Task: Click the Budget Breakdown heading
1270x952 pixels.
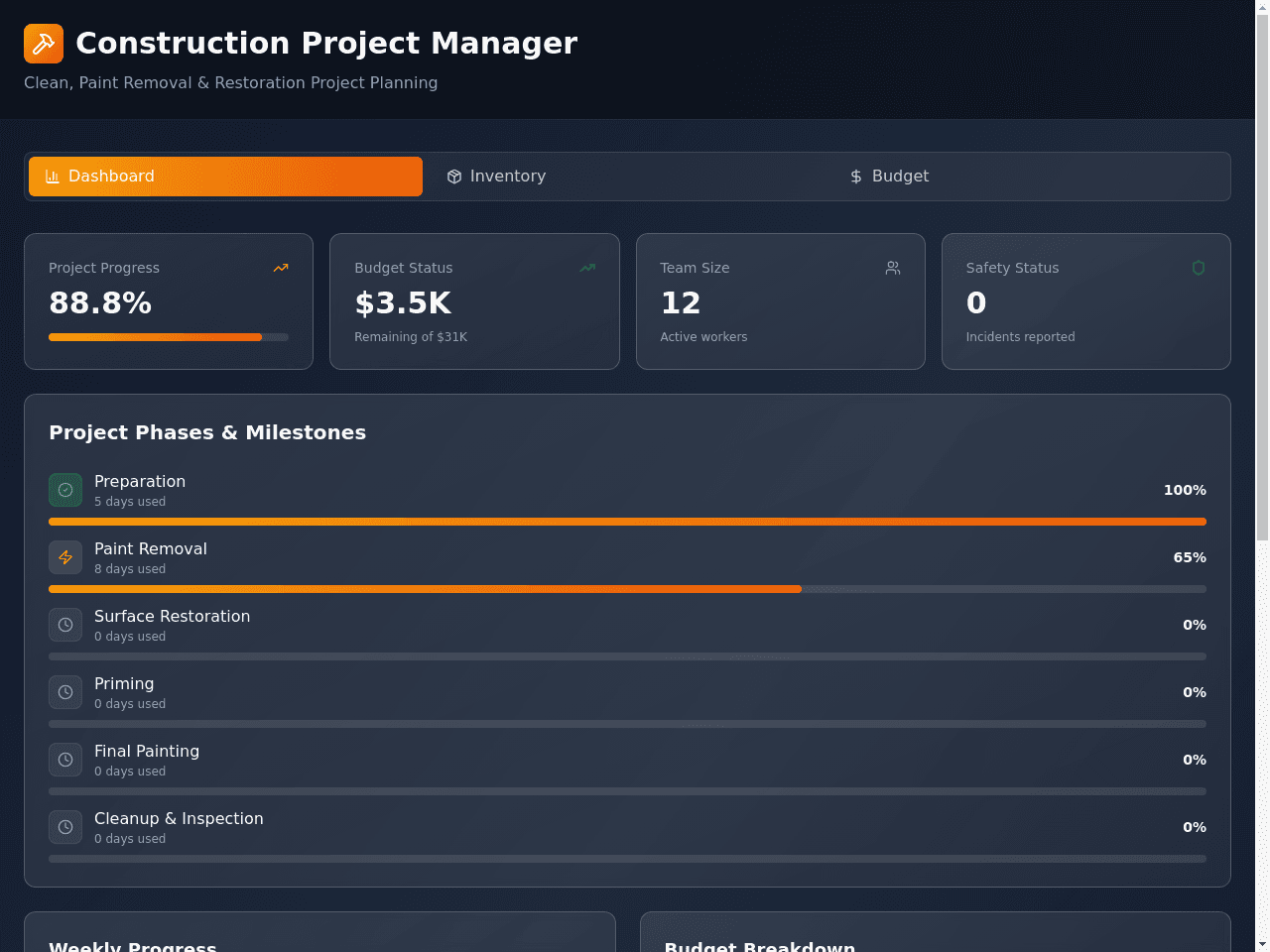Action: pos(760,947)
